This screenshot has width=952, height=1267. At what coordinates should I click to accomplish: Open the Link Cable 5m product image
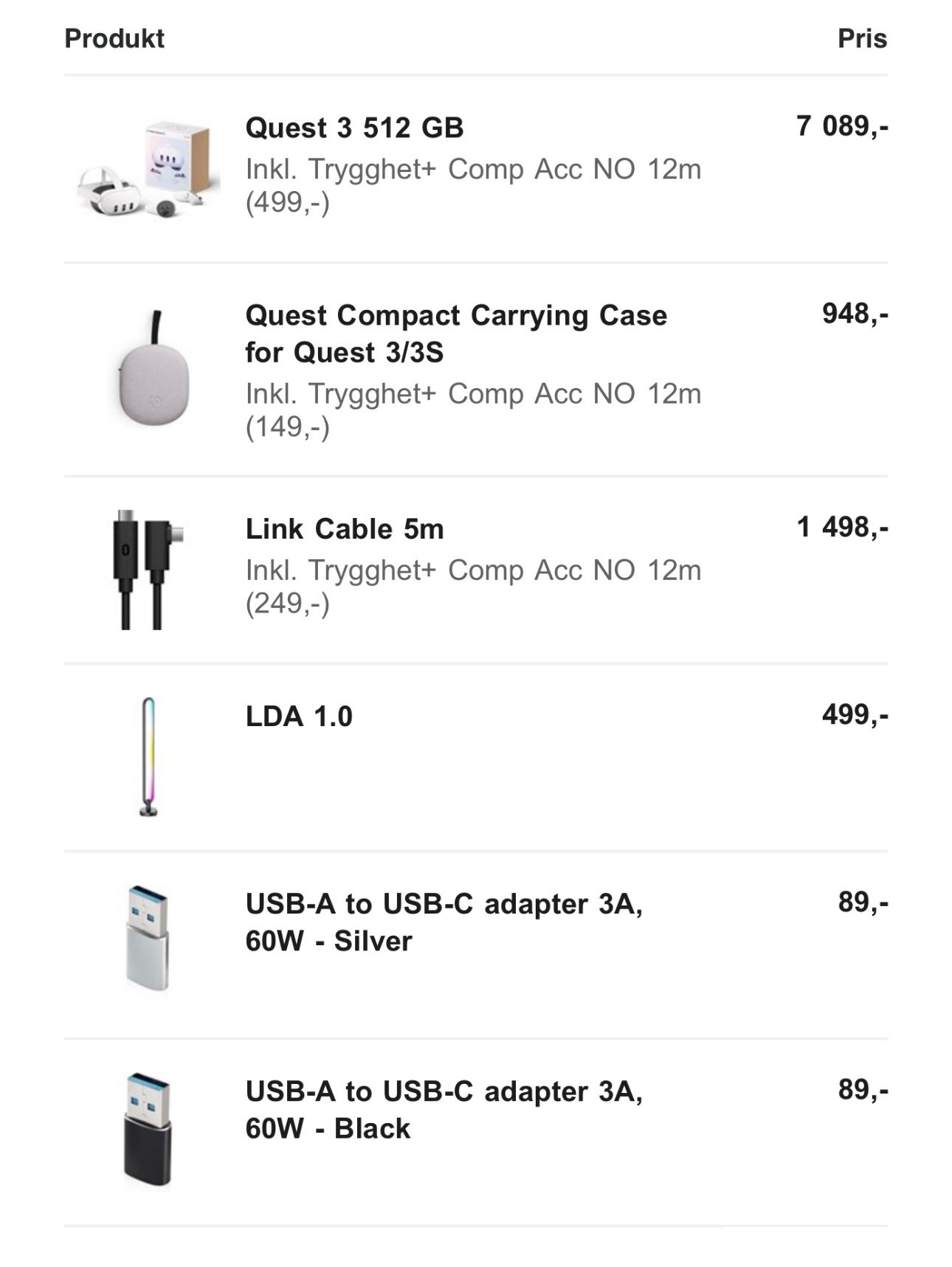pos(148,569)
